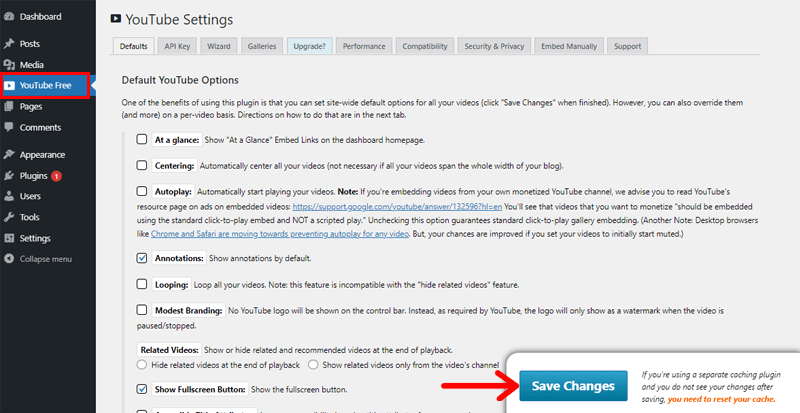Viewport: 800px width, 413px height.
Task: Click the YouTube Free play icon
Action: tap(9, 86)
